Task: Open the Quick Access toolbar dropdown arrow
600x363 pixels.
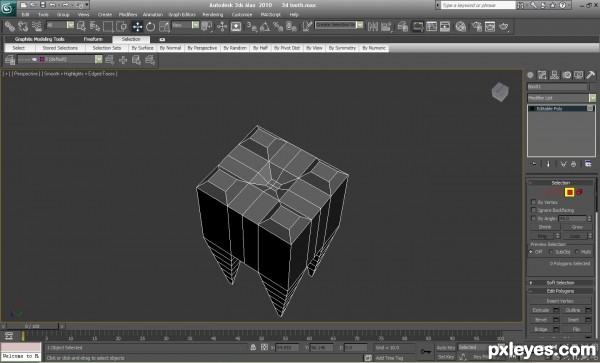Action: coord(87,5)
